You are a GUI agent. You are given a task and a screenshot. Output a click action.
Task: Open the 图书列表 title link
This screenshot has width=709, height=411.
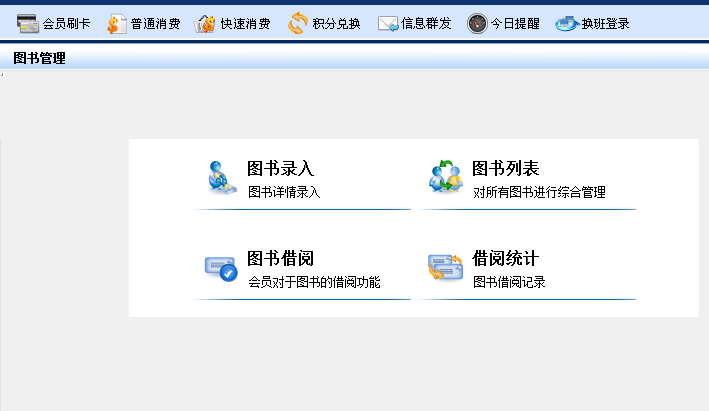(x=505, y=168)
